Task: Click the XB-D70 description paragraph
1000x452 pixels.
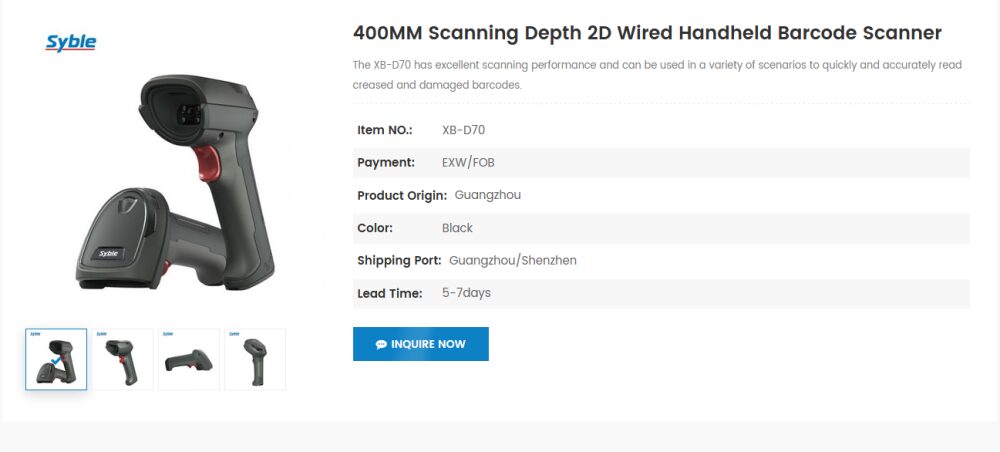Action: click(657, 75)
